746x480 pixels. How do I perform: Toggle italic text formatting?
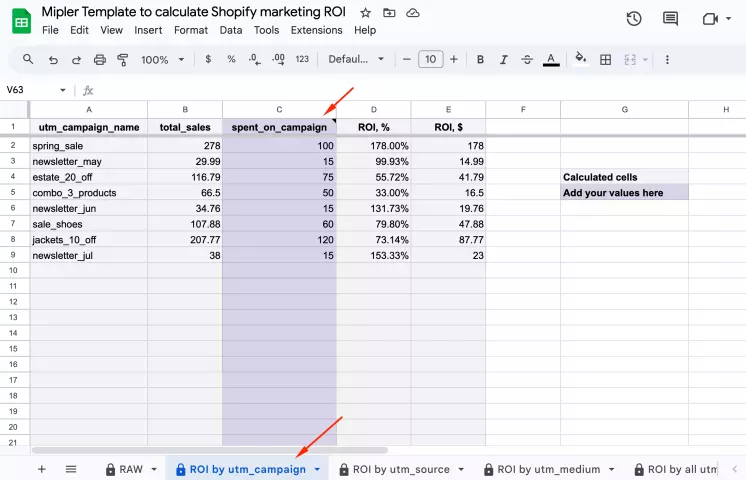coord(504,60)
